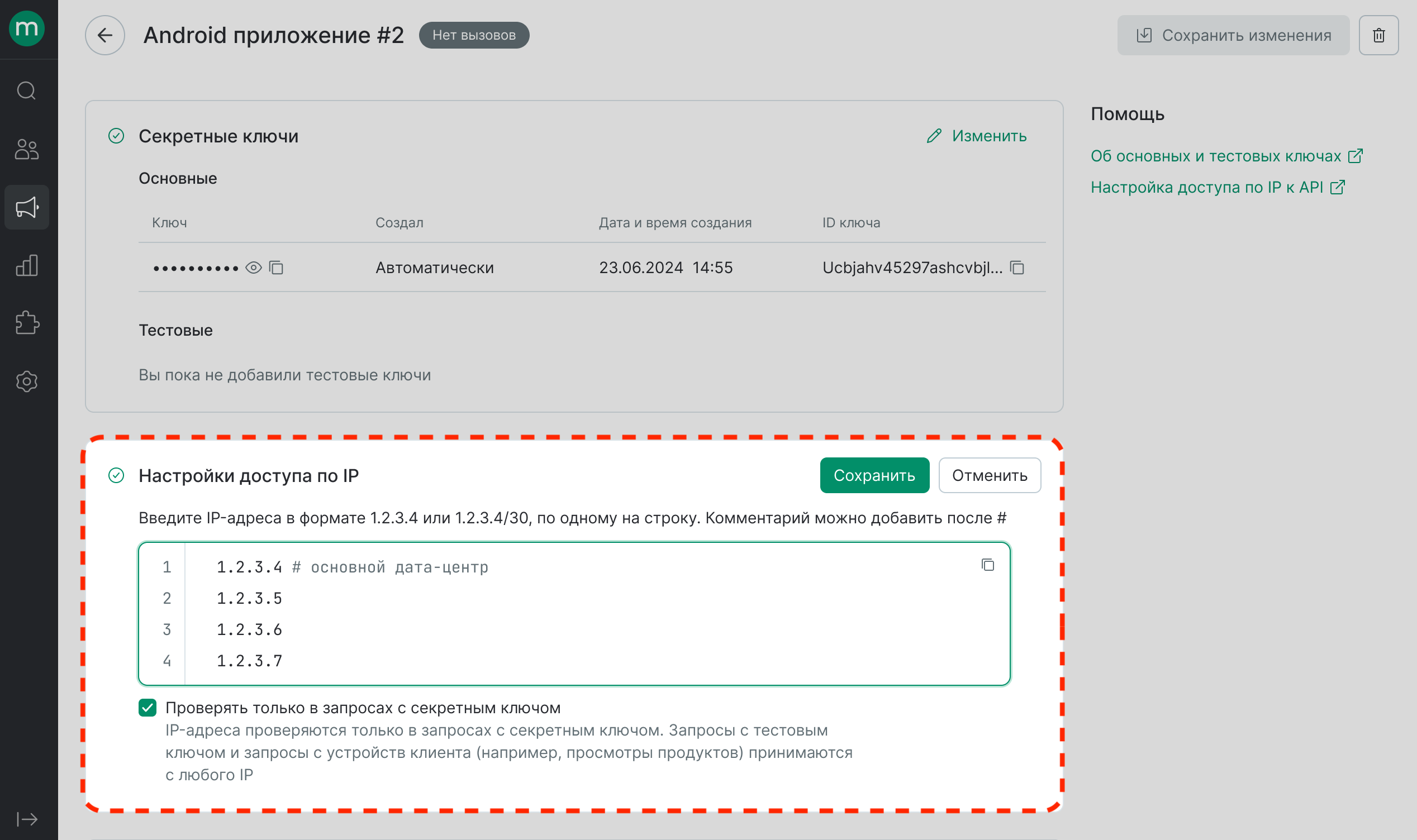Copy the masked secret key
Image resolution: width=1417 pixels, height=840 pixels.
(276, 268)
